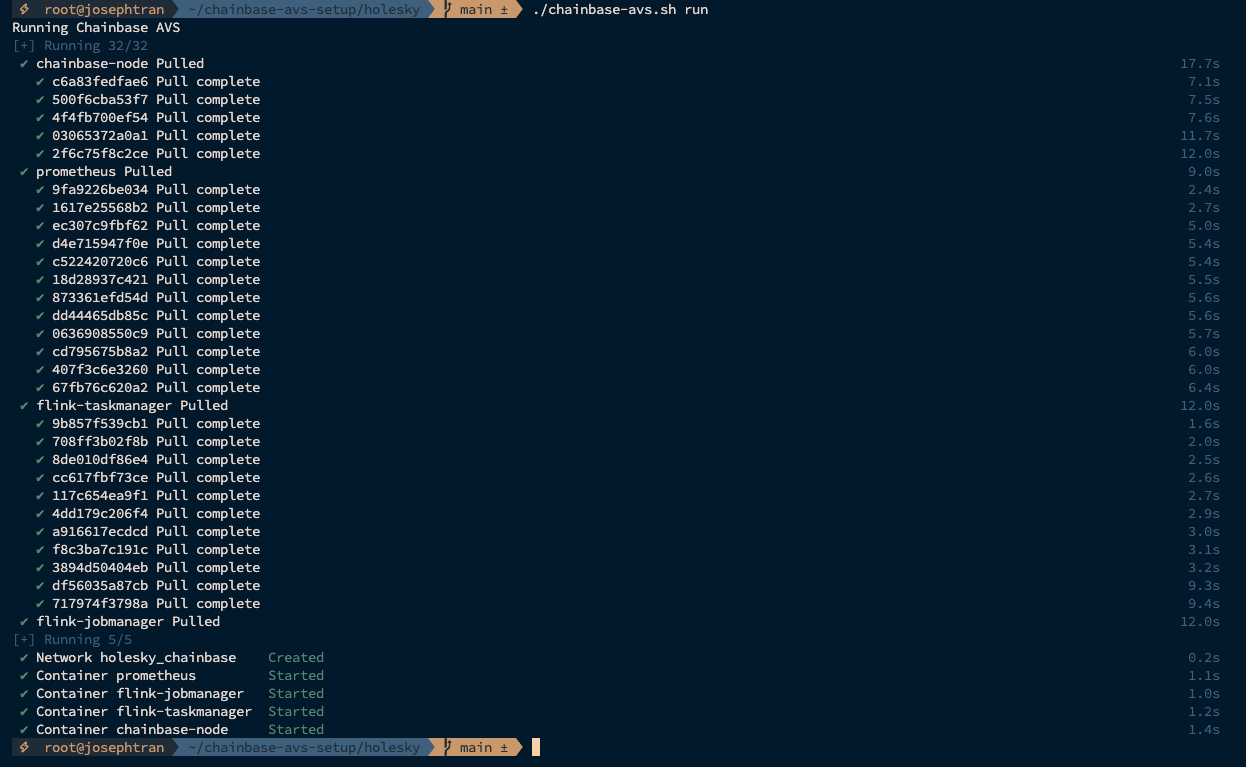The height and width of the screenshot is (767, 1246).
Task: Click the Created status for holesky_chainbase network
Action: pos(296,657)
